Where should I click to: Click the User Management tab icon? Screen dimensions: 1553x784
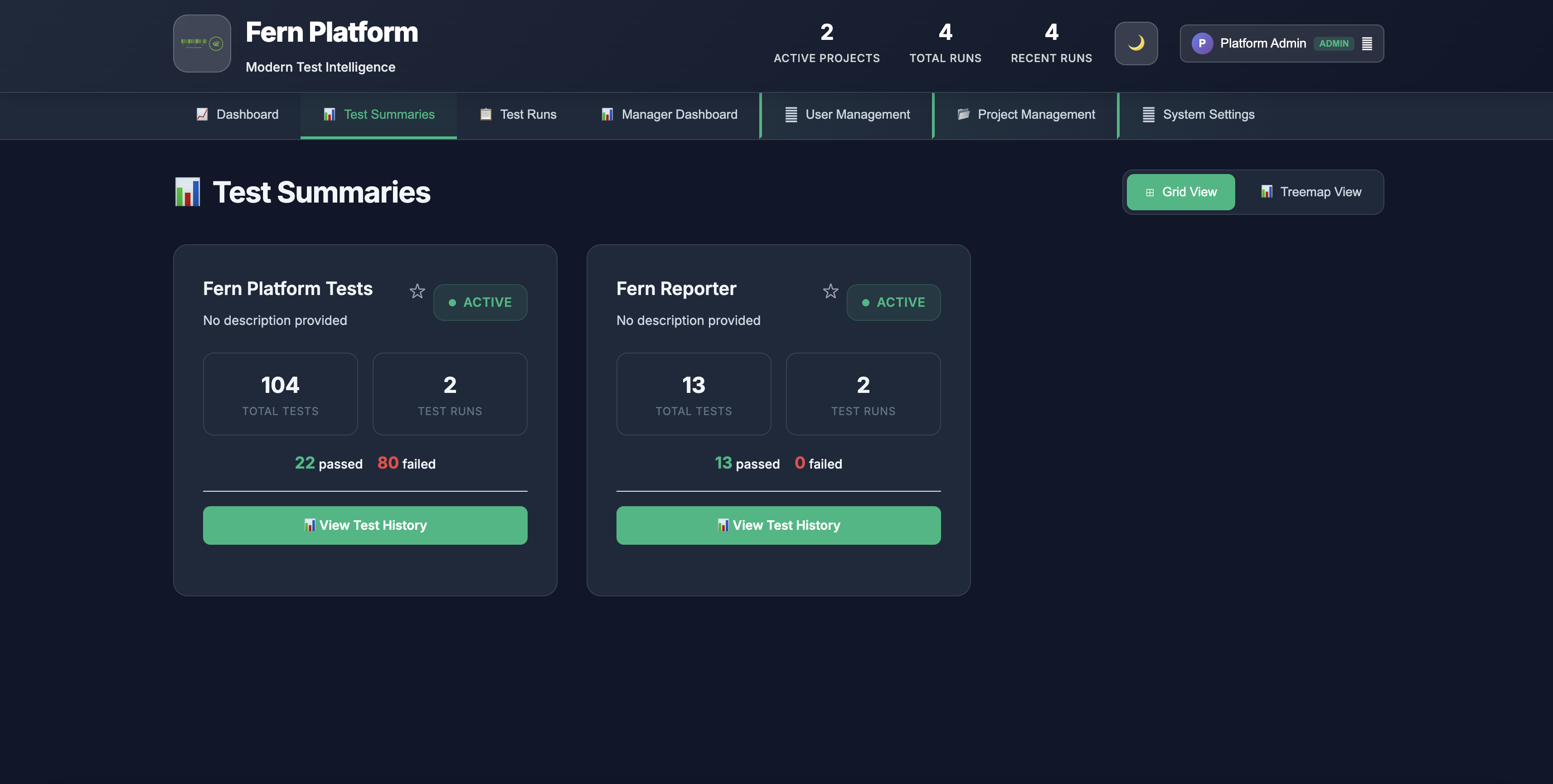[x=791, y=115]
